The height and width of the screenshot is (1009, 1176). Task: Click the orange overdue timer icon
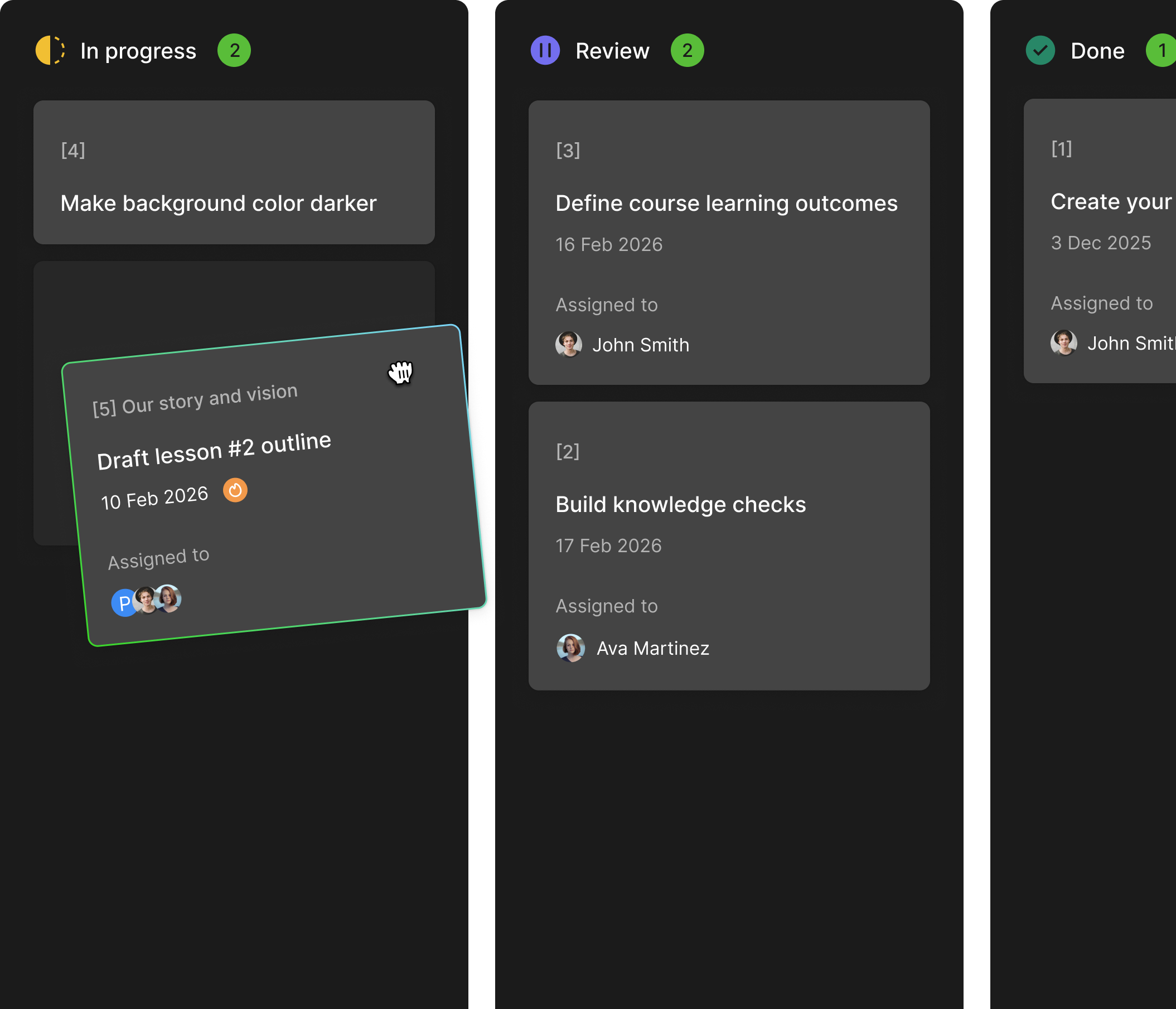[x=235, y=490]
